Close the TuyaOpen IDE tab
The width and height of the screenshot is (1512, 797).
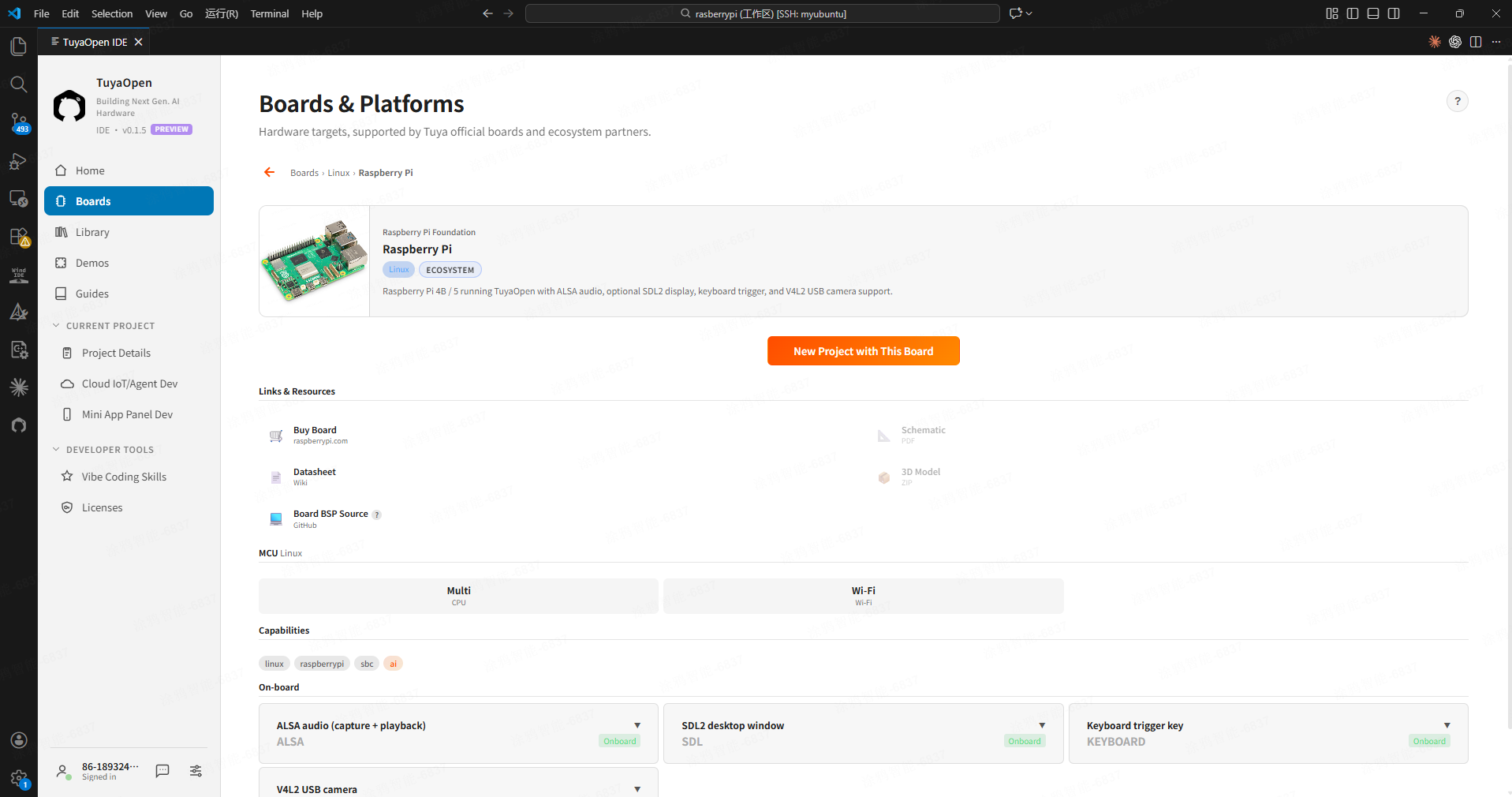[139, 42]
